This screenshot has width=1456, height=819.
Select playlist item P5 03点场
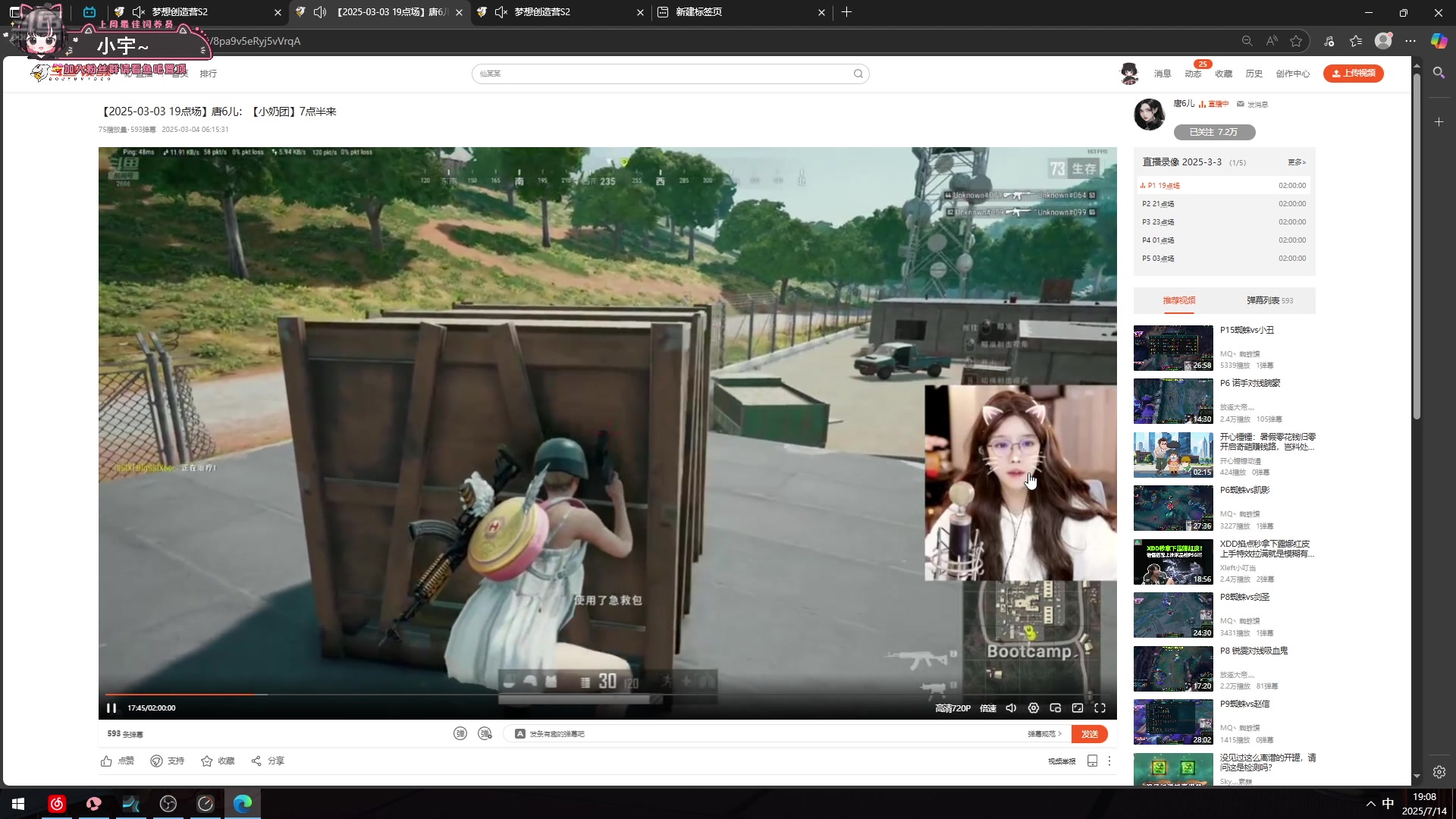pos(1224,259)
